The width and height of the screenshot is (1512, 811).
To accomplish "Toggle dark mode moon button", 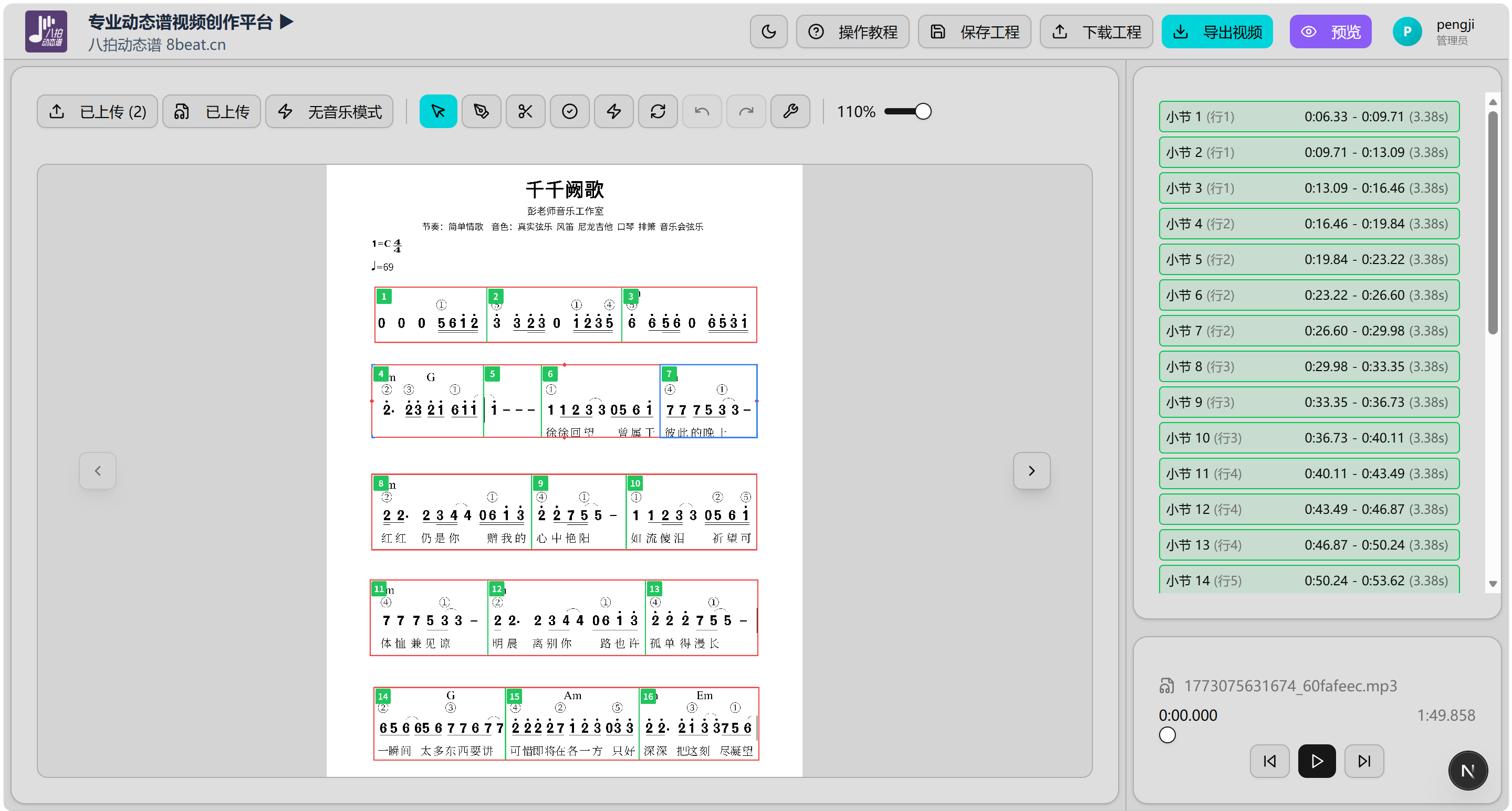I will pos(768,31).
